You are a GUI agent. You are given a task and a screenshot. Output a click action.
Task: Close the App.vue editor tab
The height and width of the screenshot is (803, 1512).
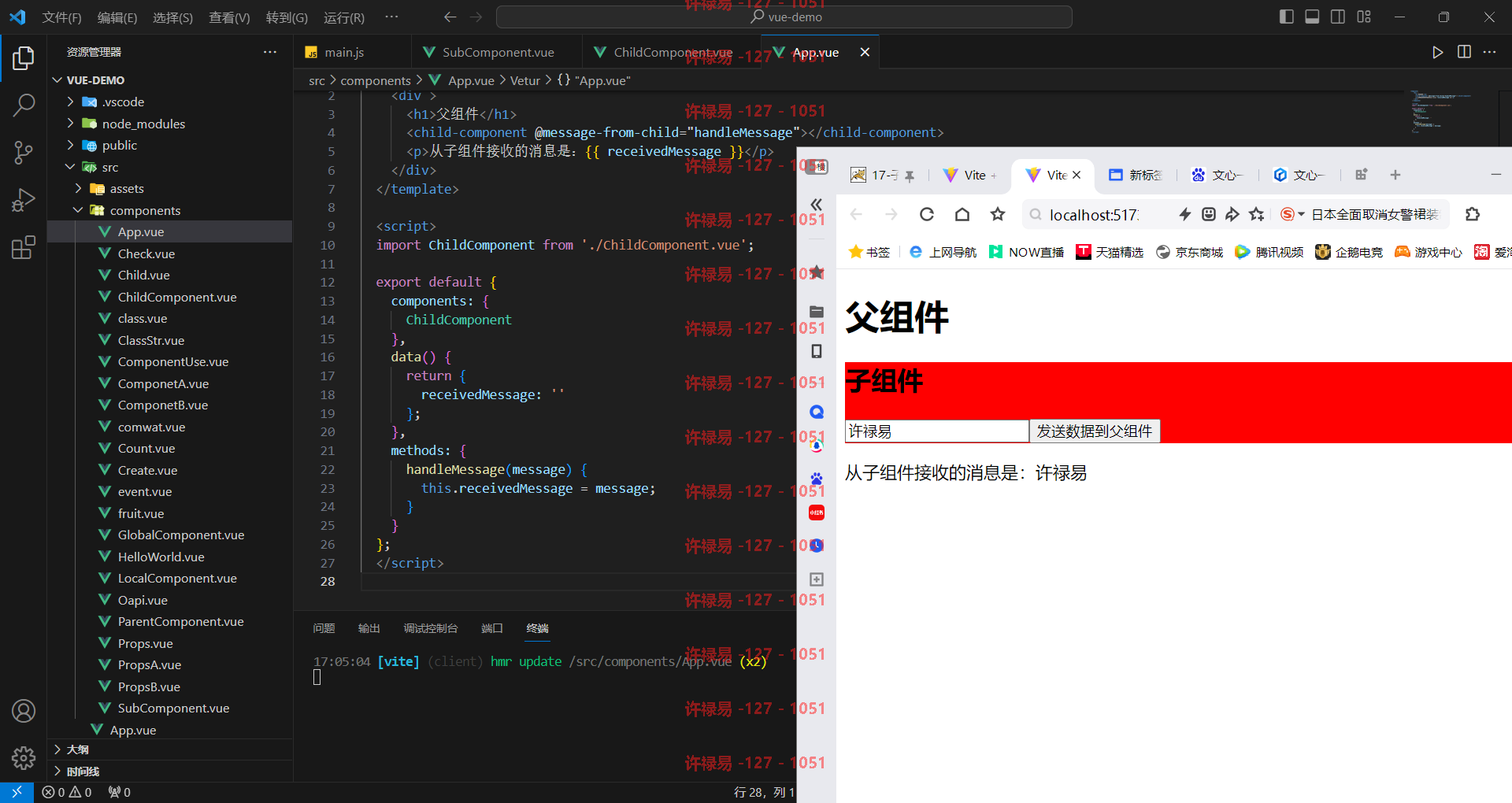point(865,52)
